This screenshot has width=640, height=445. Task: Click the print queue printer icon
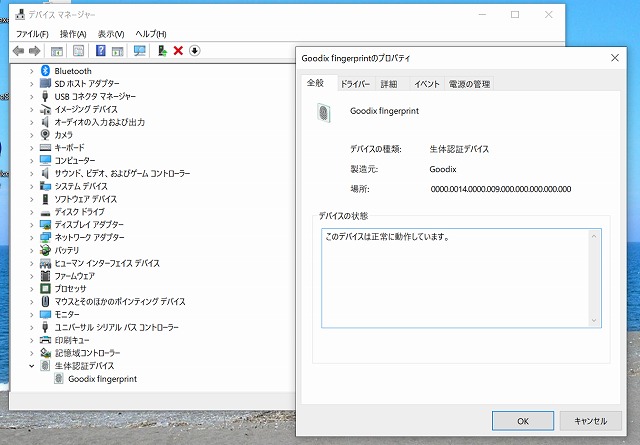45,340
